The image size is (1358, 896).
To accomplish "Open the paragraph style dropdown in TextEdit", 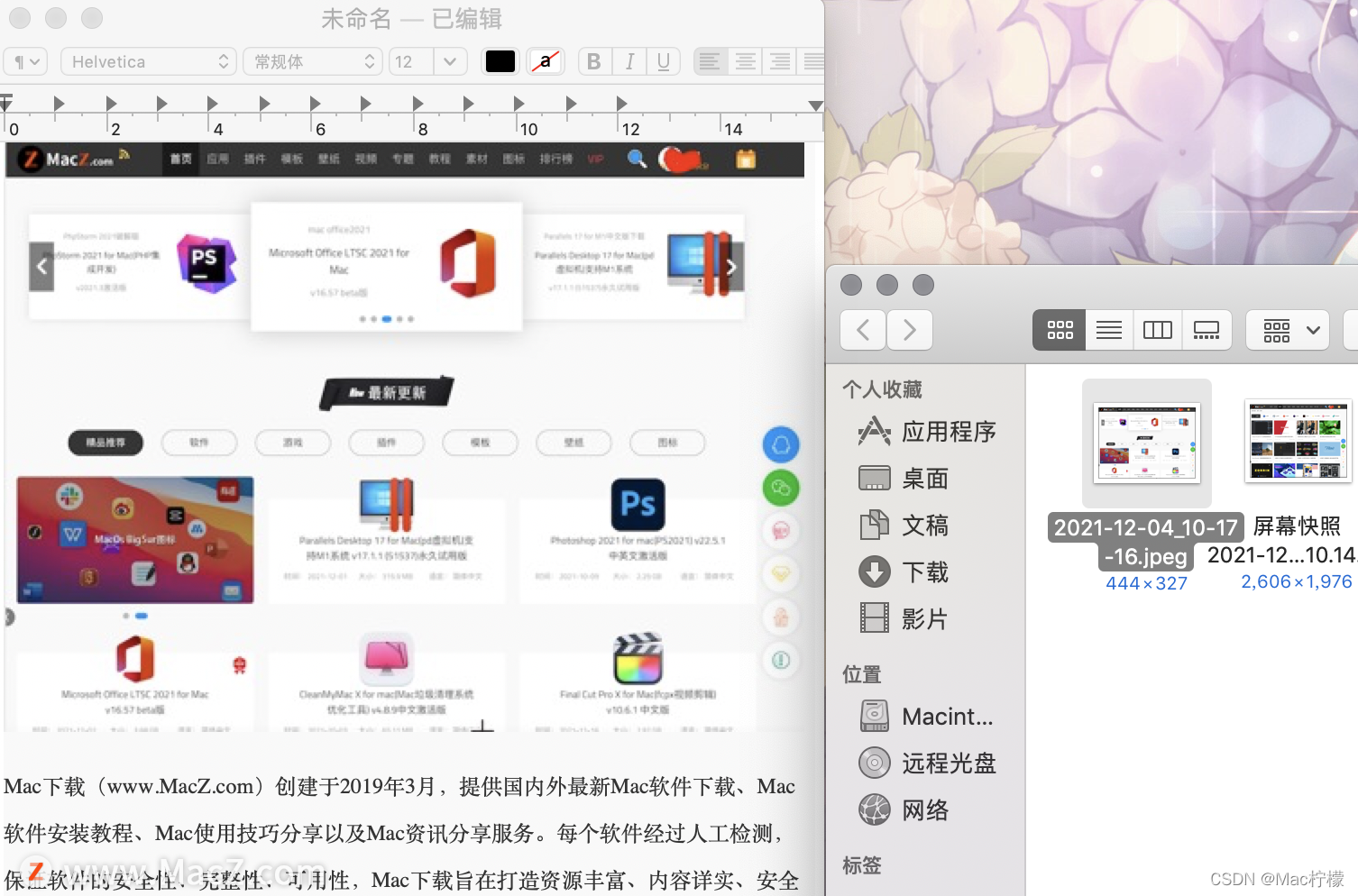I will 24,61.
